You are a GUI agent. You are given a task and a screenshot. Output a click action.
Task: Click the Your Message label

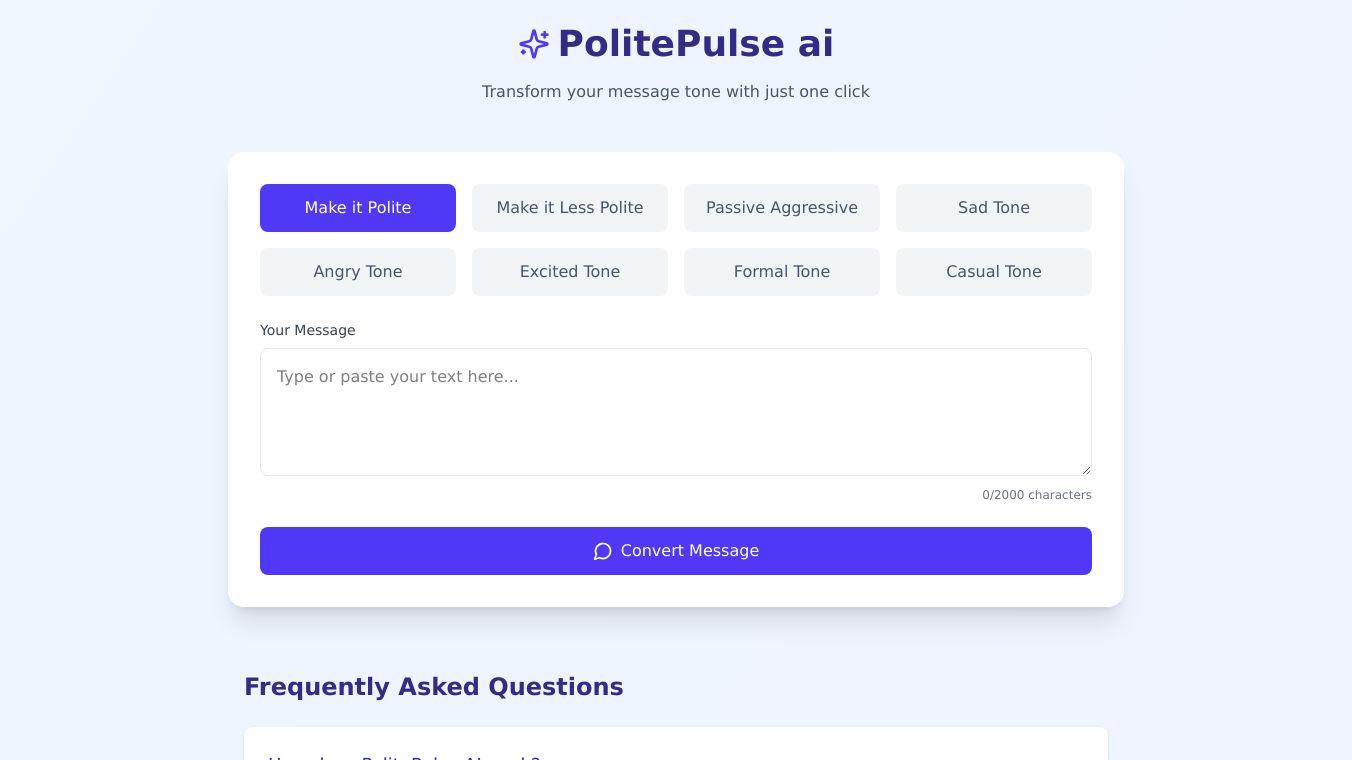coord(307,330)
